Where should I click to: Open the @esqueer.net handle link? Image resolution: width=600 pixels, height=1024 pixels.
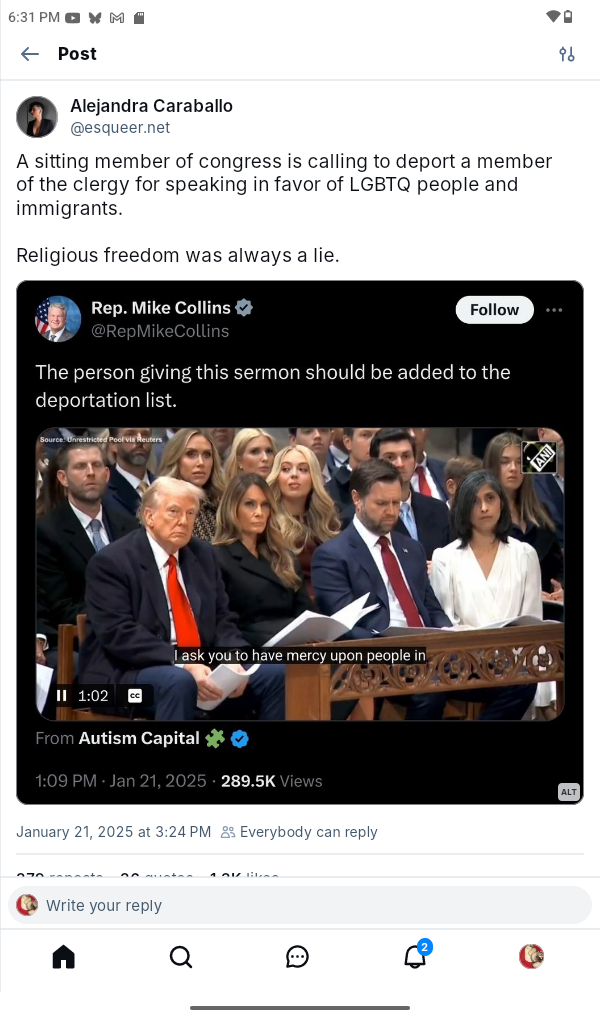(120, 127)
